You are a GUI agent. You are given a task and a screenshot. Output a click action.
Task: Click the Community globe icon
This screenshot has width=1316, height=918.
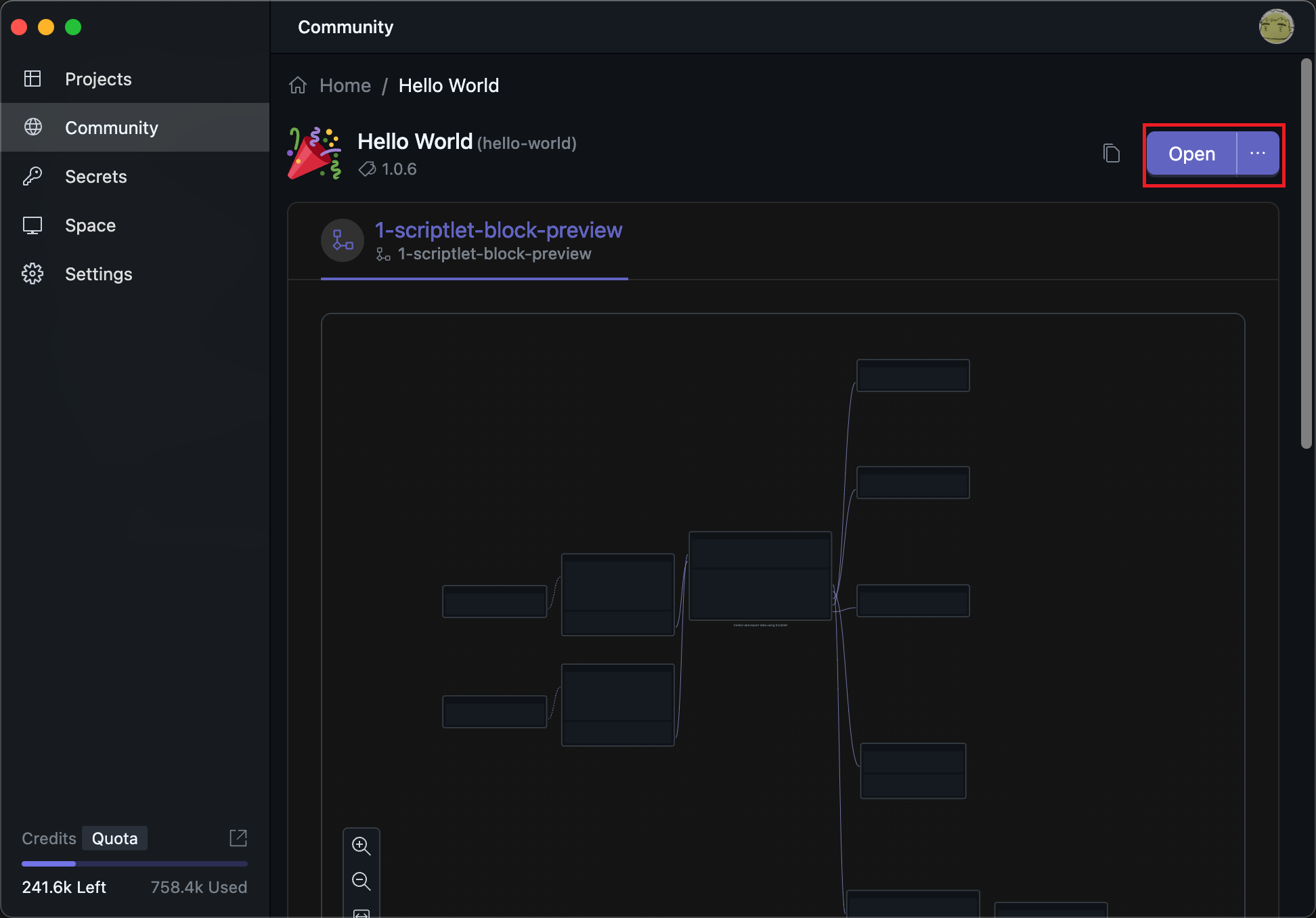point(32,127)
